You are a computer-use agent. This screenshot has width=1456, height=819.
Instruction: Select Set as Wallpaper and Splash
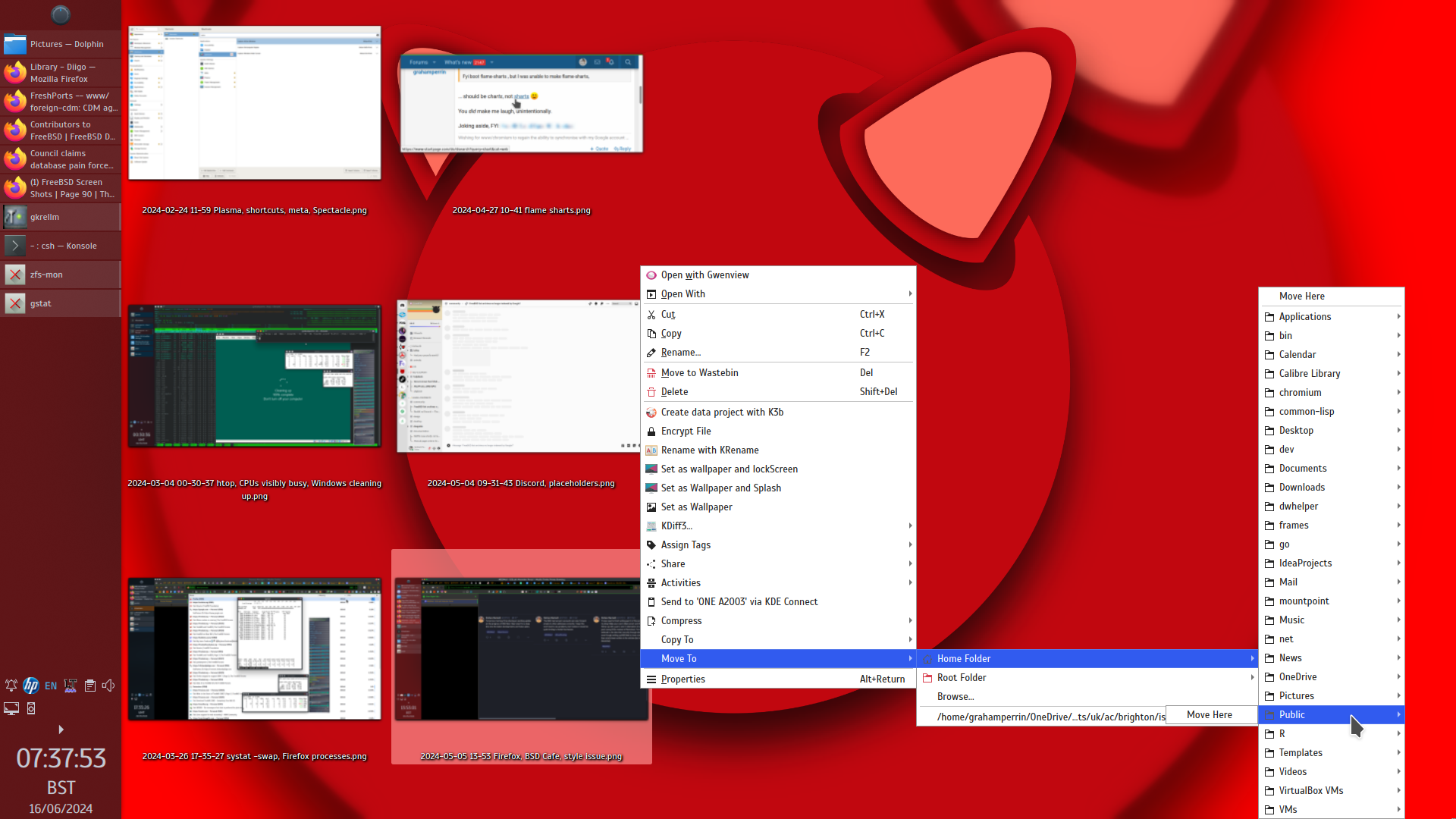pyautogui.click(x=778, y=488)
